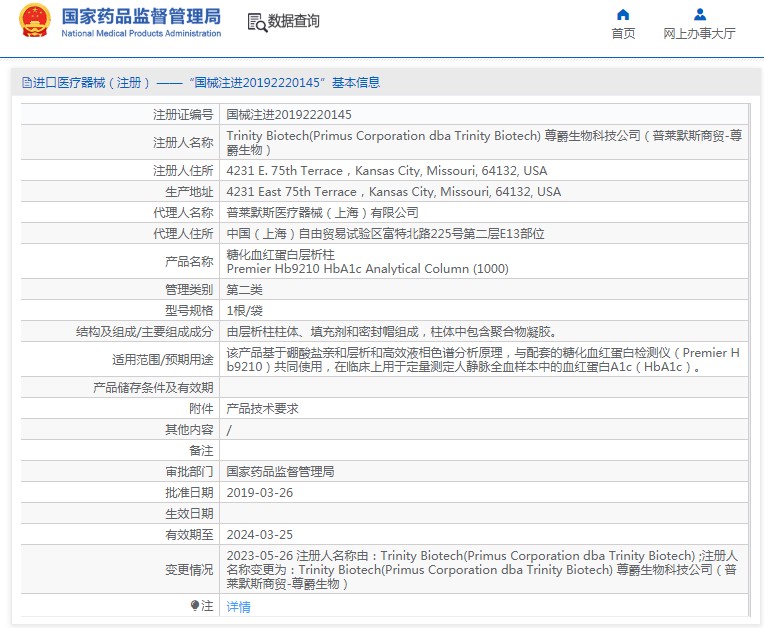
Task: Open the 数据查询 search icon
Action: coord(257,22)
